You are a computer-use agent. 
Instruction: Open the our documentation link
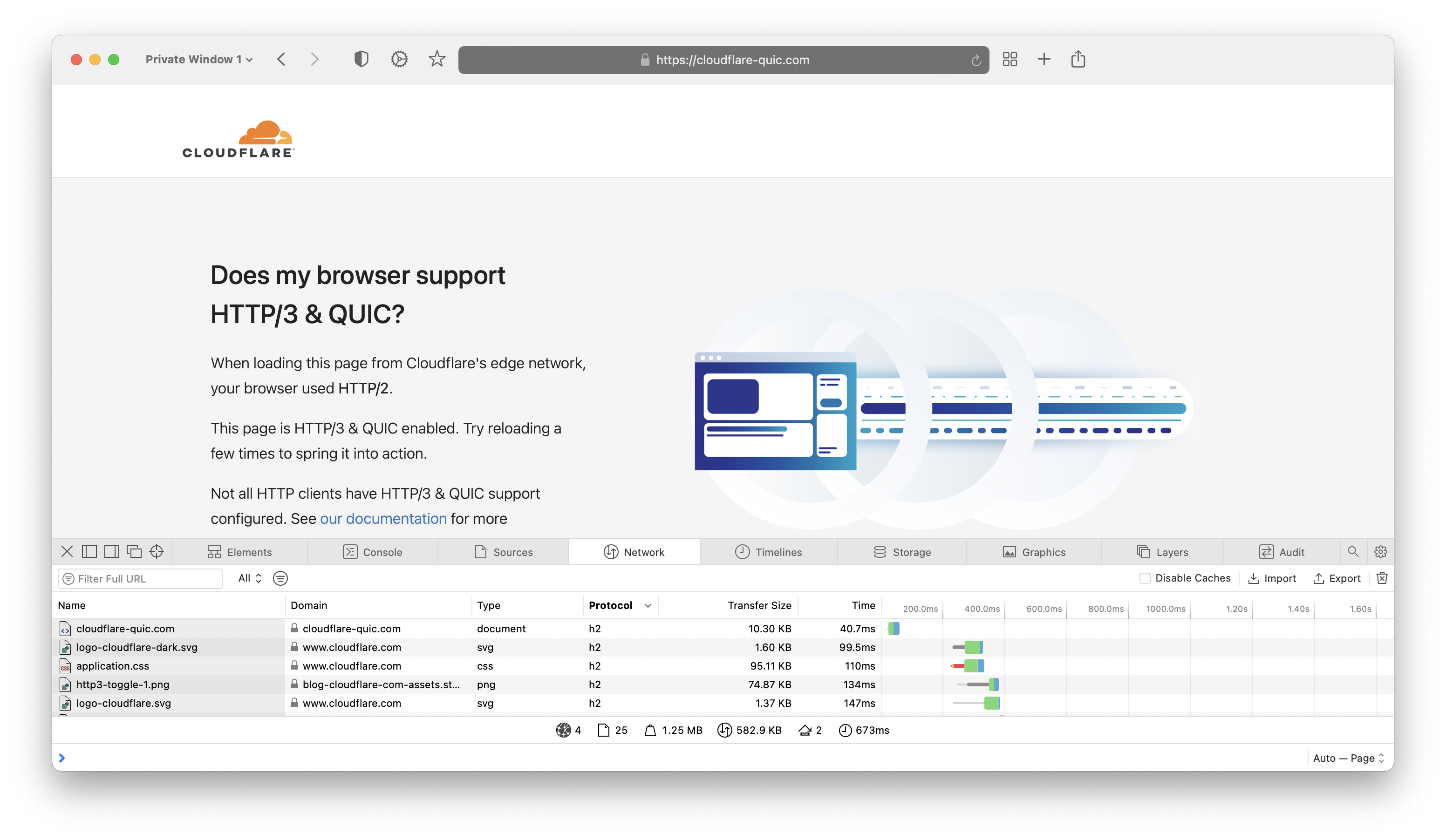click(383, 518)
